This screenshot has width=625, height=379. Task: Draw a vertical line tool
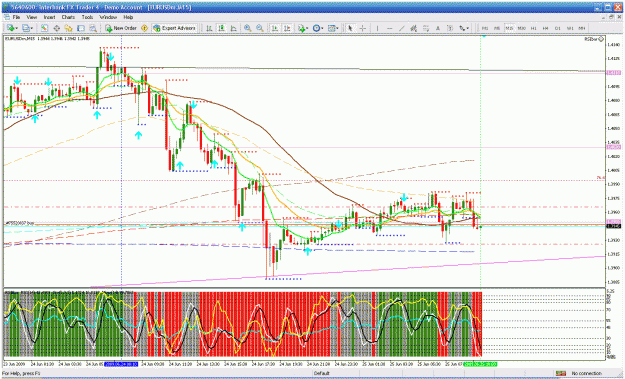coord(377,28)
